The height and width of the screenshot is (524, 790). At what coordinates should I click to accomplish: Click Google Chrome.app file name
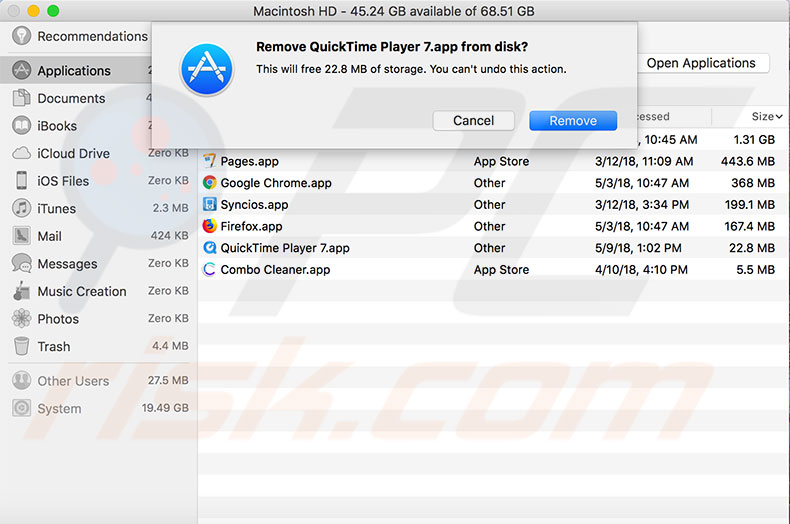click(x=276, y=183)
